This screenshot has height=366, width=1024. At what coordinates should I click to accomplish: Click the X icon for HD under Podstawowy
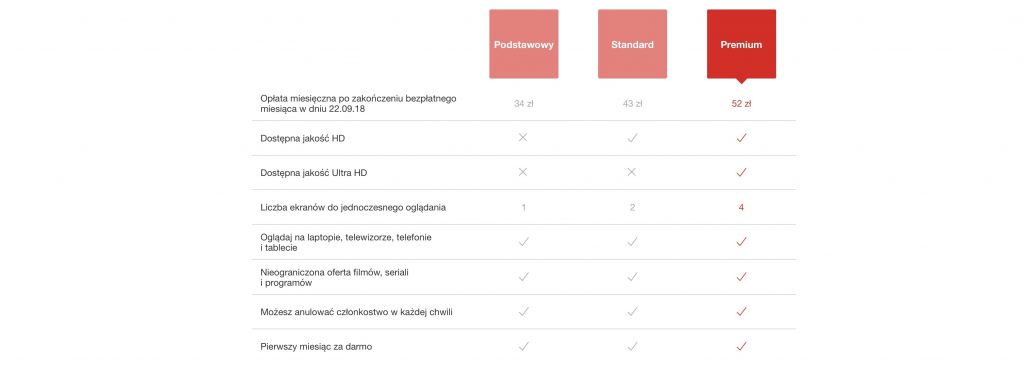pos(523,138)
